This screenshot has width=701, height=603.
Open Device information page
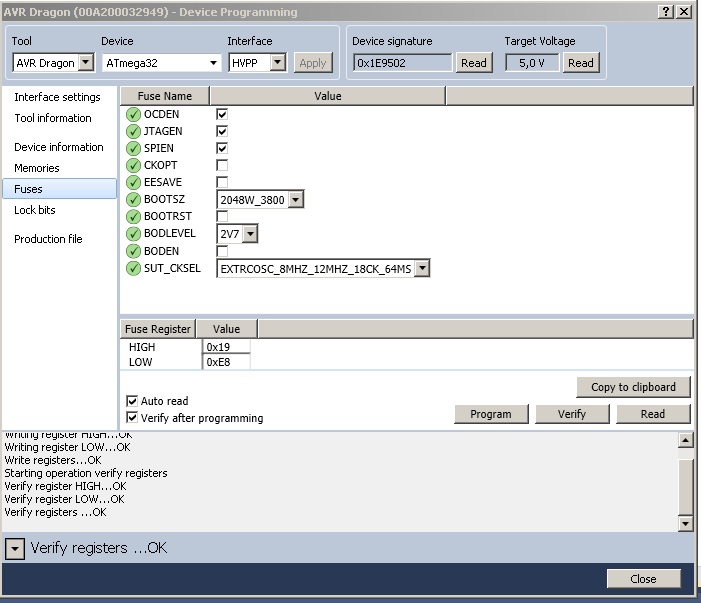[x=59, y=147]
